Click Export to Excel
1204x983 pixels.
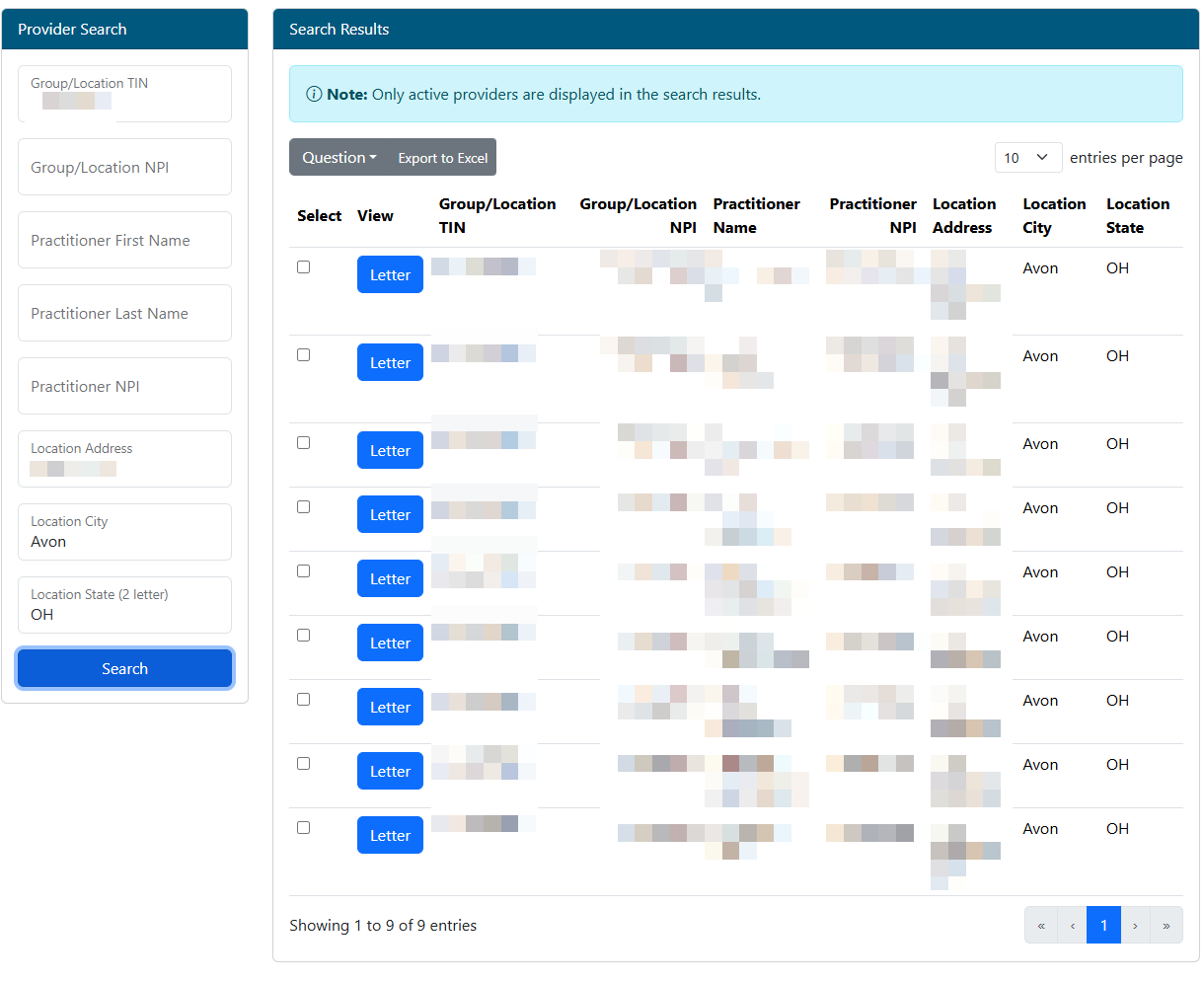(443, 158)
